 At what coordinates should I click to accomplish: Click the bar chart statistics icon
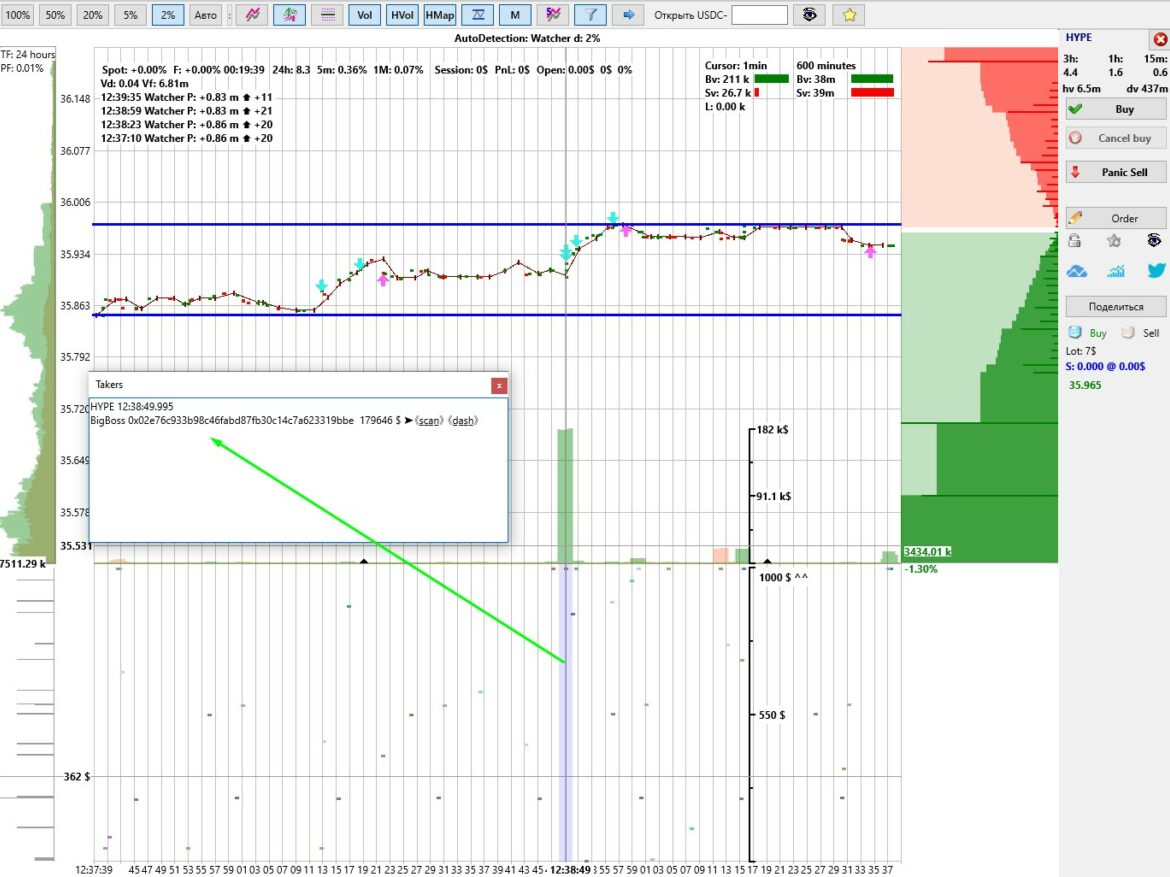[x=1116, y=271]
